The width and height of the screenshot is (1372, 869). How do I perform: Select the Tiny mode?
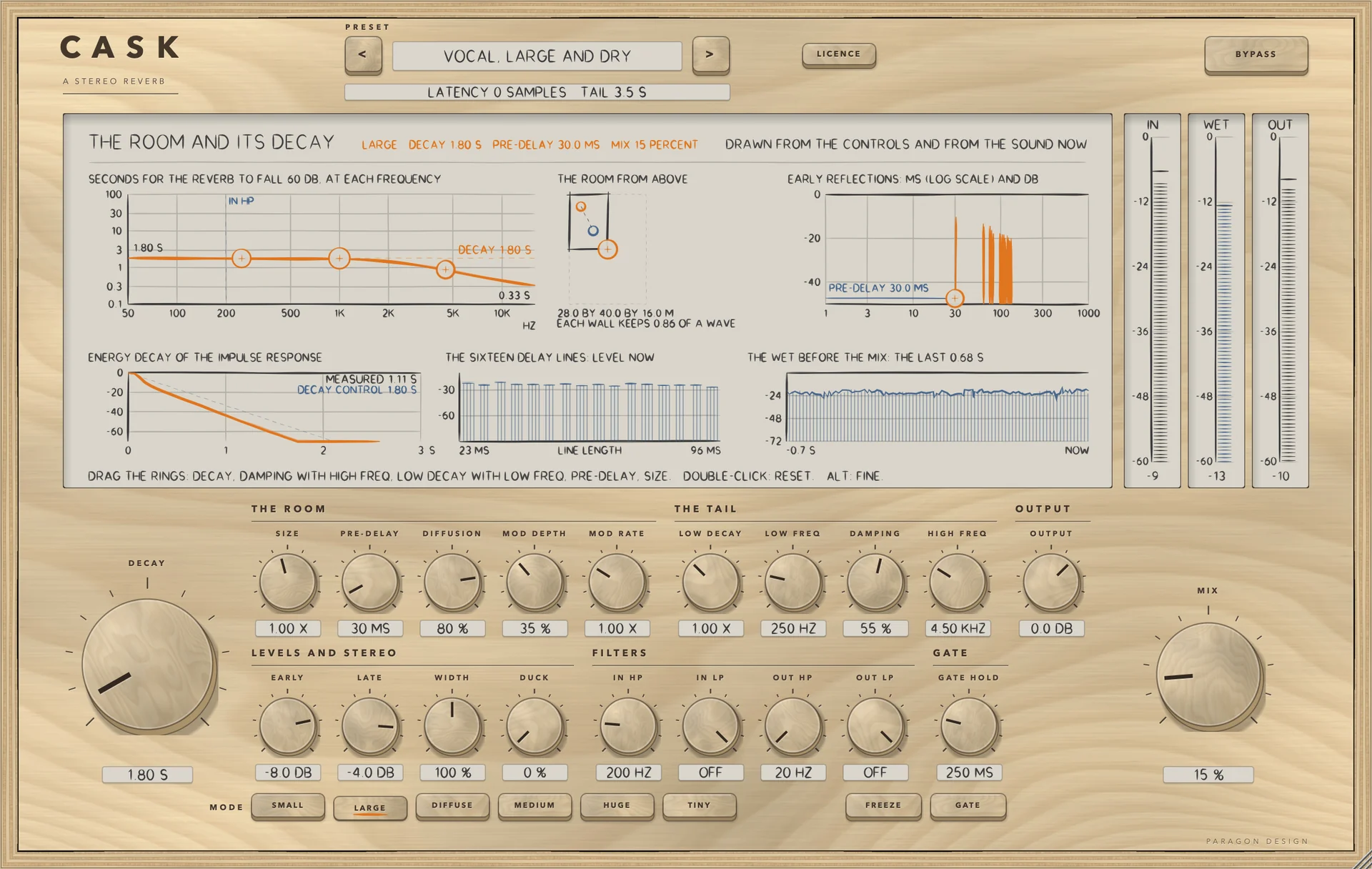(x=699, y=805)
